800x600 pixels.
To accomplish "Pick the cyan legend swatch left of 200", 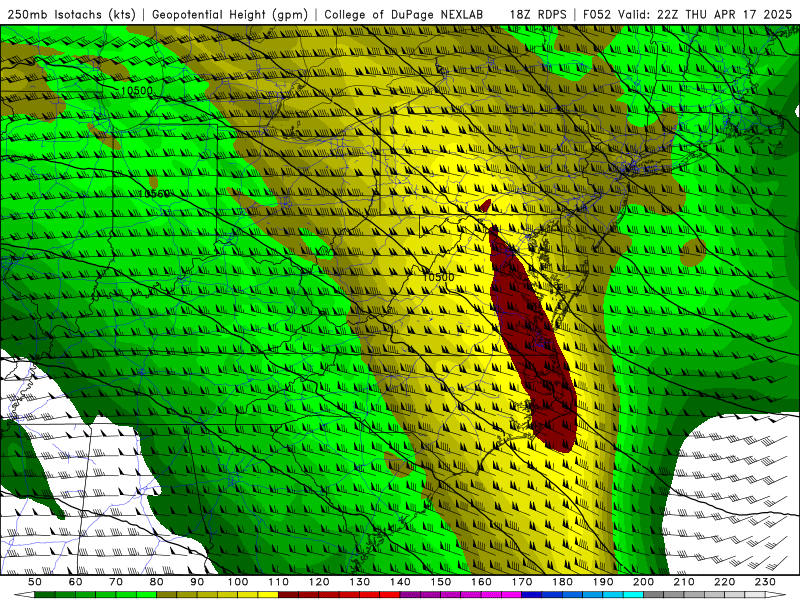I will (x=633, y=595).
